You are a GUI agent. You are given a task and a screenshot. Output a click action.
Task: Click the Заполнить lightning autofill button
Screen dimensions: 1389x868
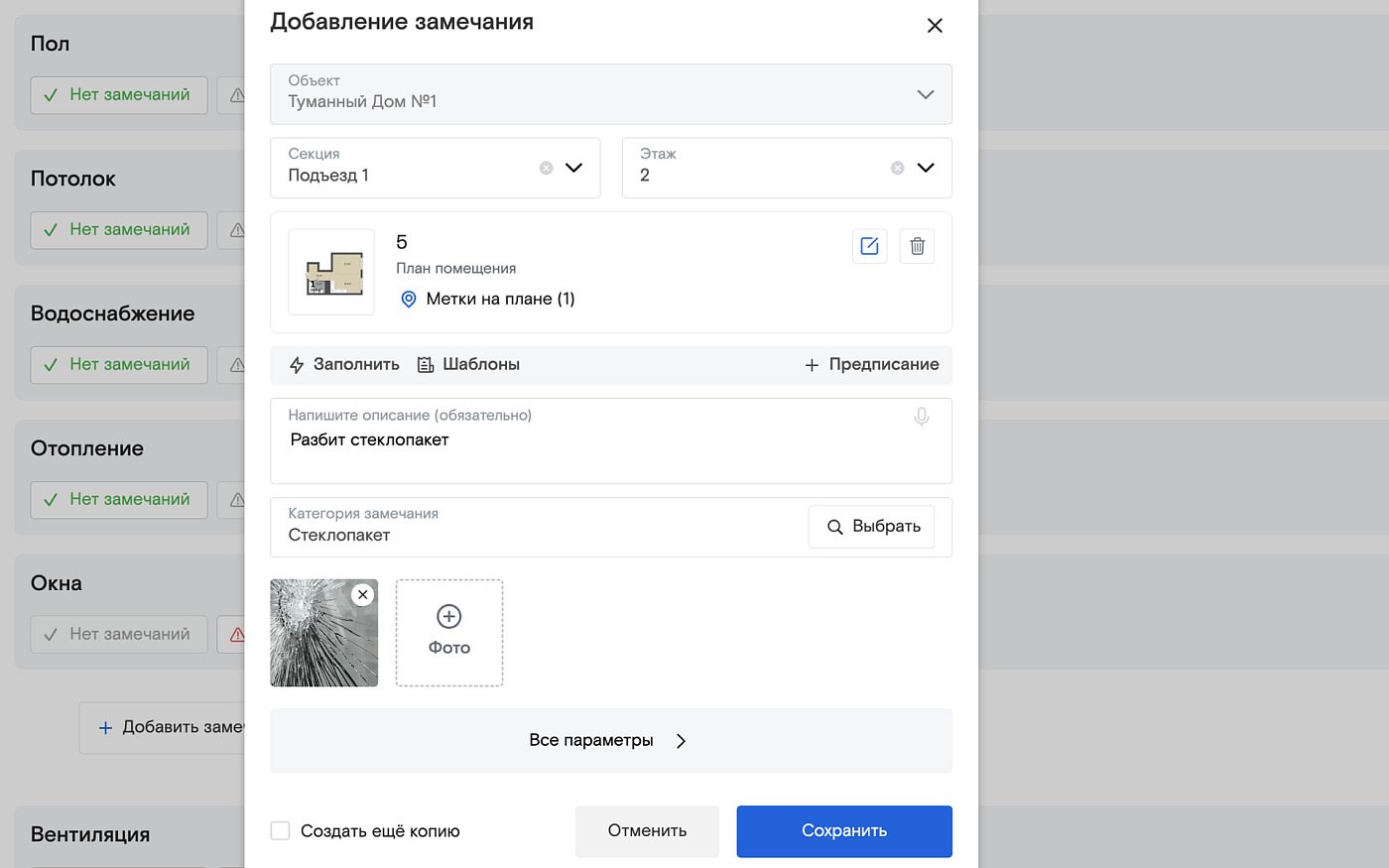coord(344,364)
